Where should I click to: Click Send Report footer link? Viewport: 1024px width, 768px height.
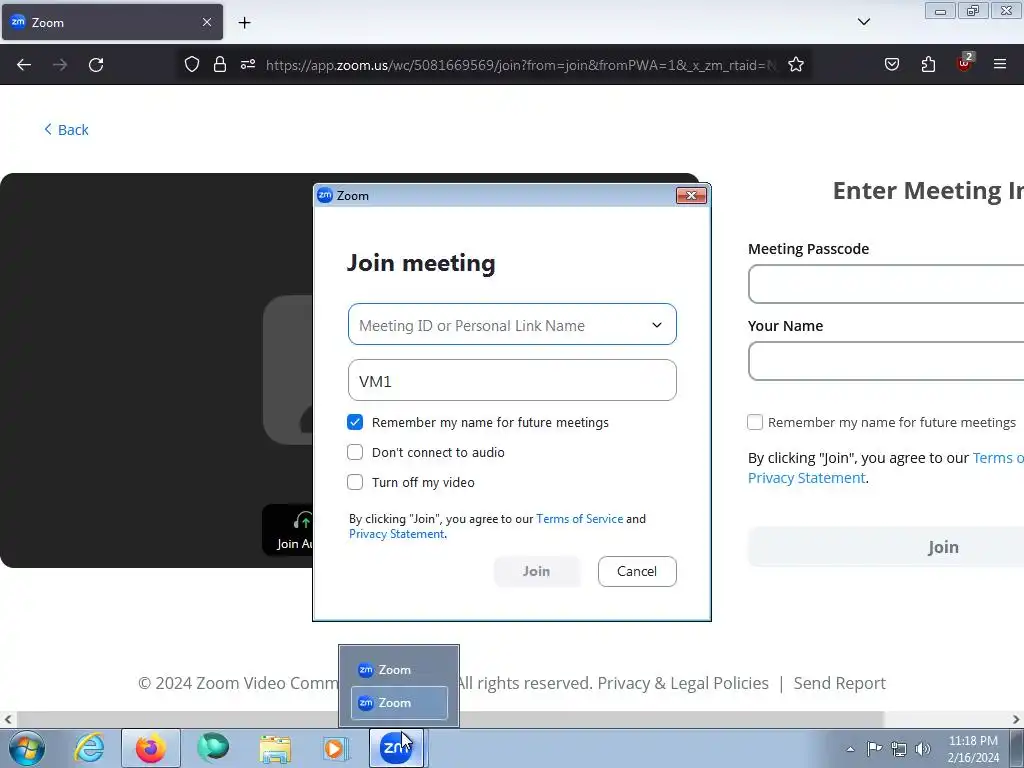tap(839, 683)
